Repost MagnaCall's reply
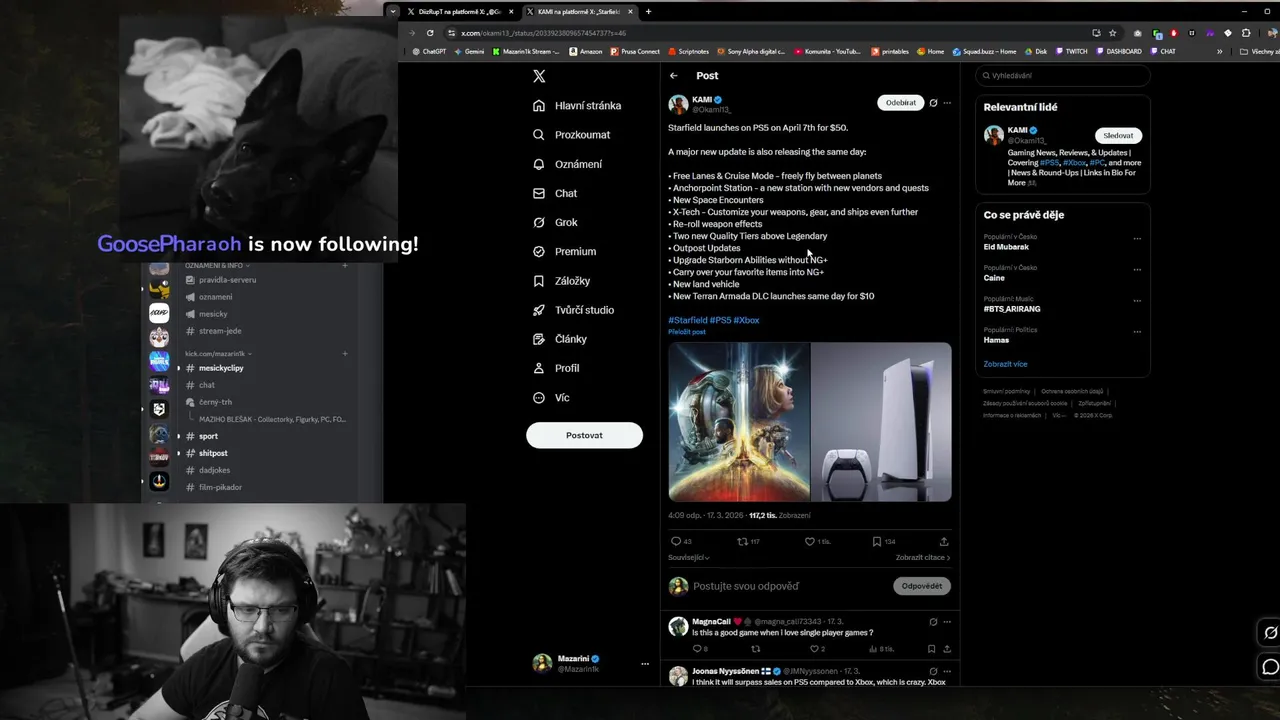This screenshot has width=1280, height=720. [x=755, y=649]
